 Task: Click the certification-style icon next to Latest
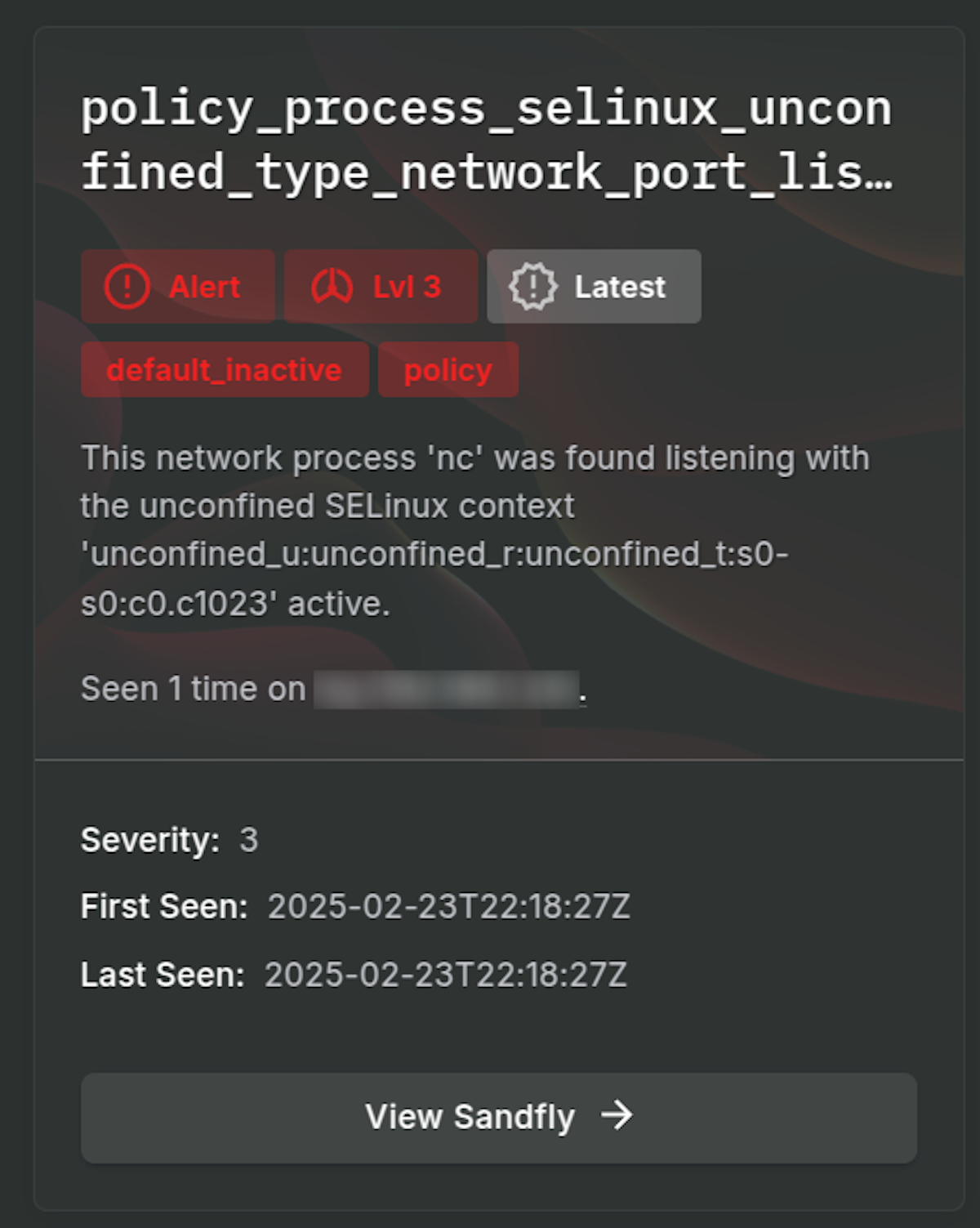click(x=532, y=286)
